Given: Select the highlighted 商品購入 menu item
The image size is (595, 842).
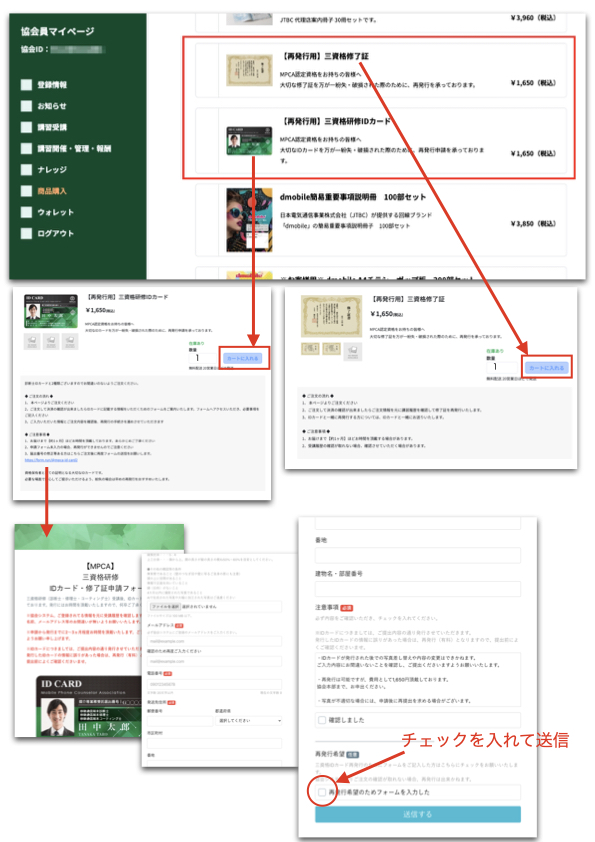Looking at the screenshot, I should pyautogui.click(x=52, y=191).
